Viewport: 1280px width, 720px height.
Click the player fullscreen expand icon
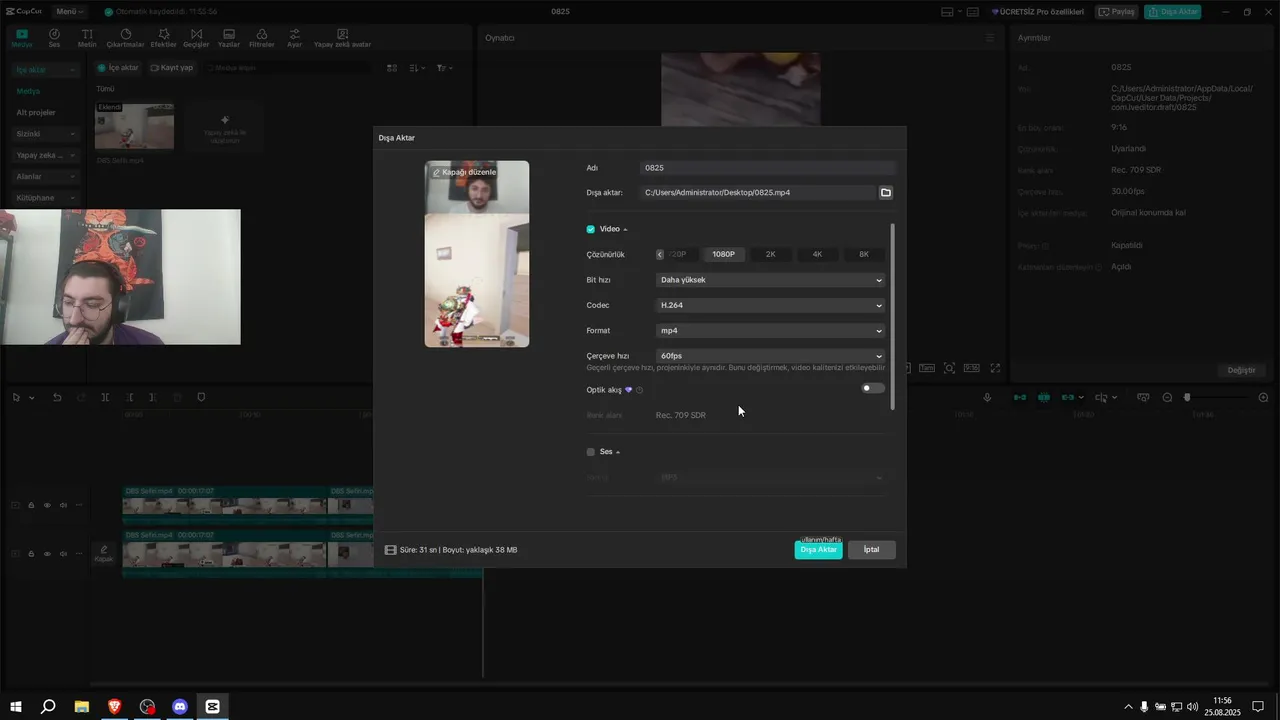pos(995,368)
